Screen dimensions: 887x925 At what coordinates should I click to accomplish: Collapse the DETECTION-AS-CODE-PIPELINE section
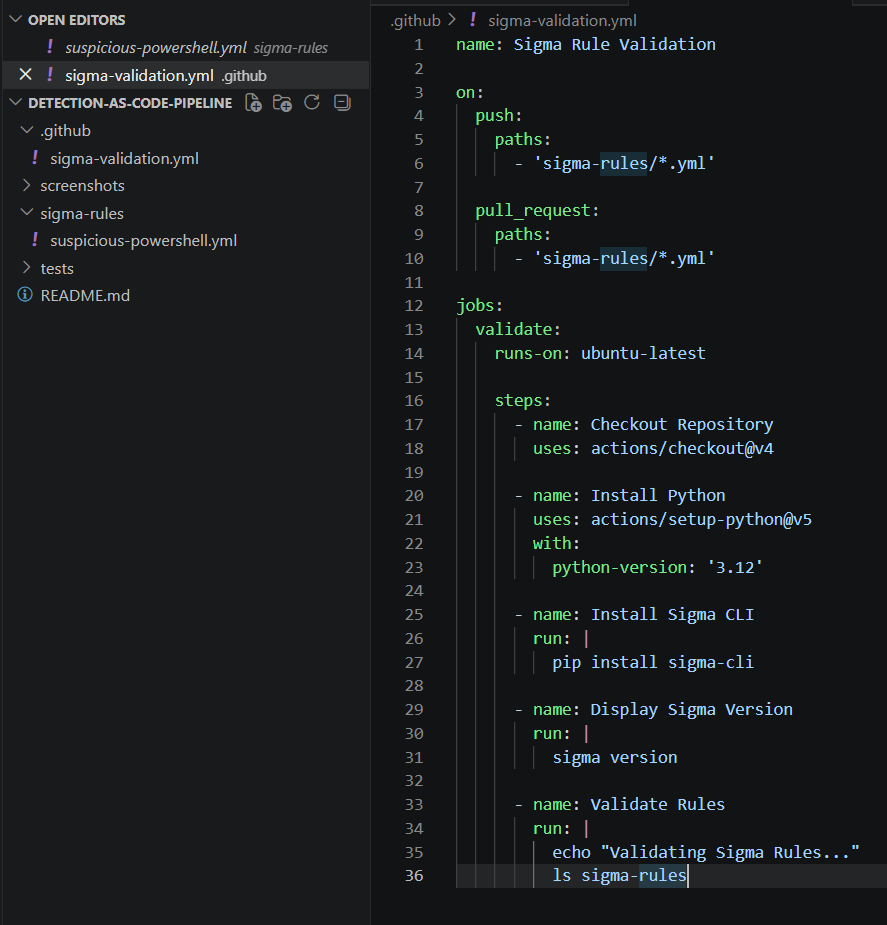pyautogui.click(x=16, y=103)
